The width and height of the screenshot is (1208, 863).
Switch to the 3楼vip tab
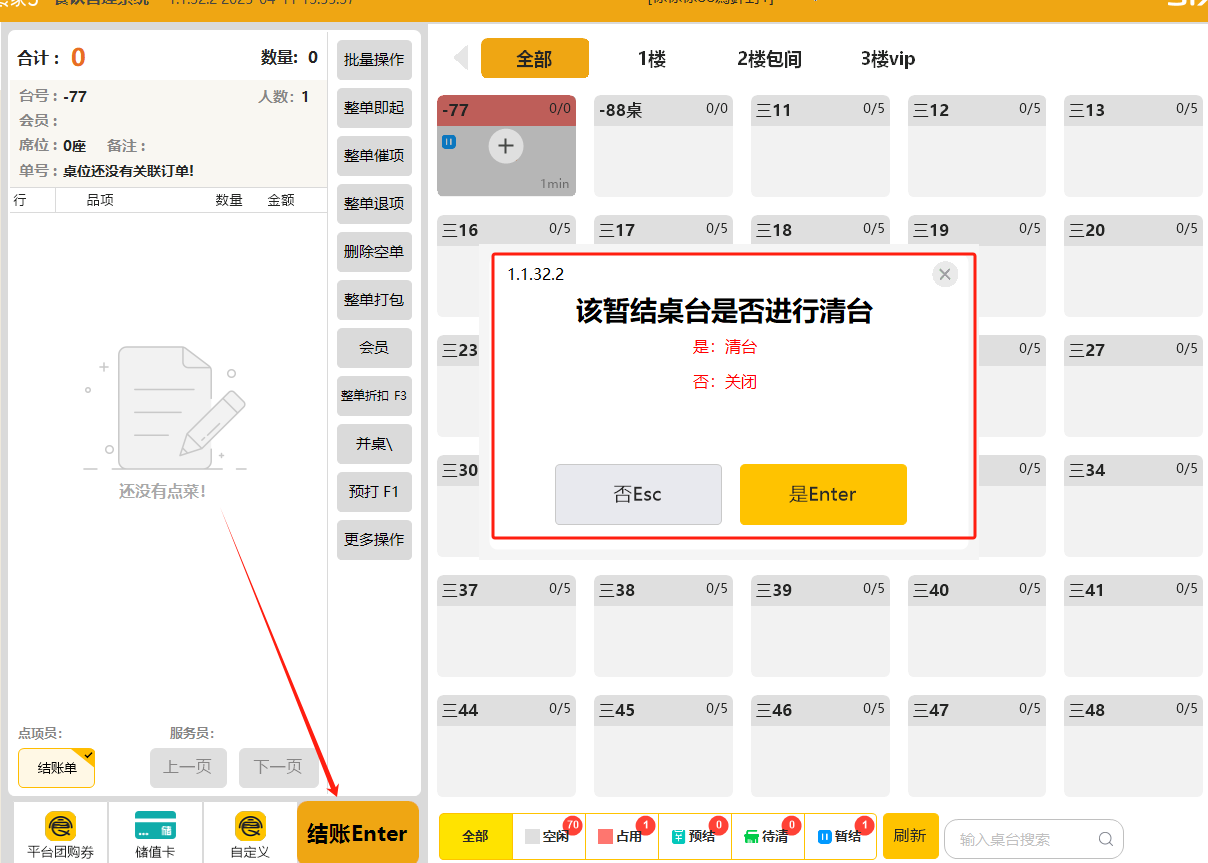(887, 59)
